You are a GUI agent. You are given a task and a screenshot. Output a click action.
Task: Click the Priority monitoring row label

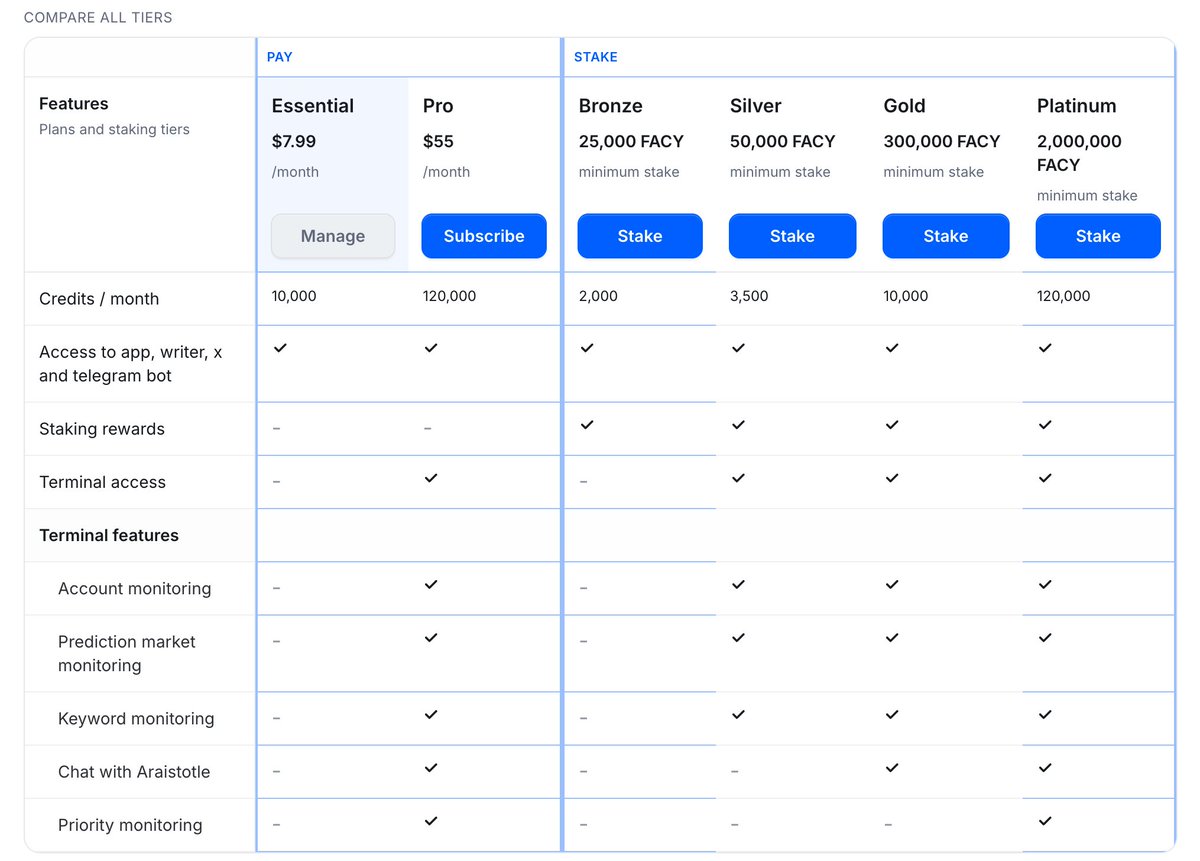(130, 825)
